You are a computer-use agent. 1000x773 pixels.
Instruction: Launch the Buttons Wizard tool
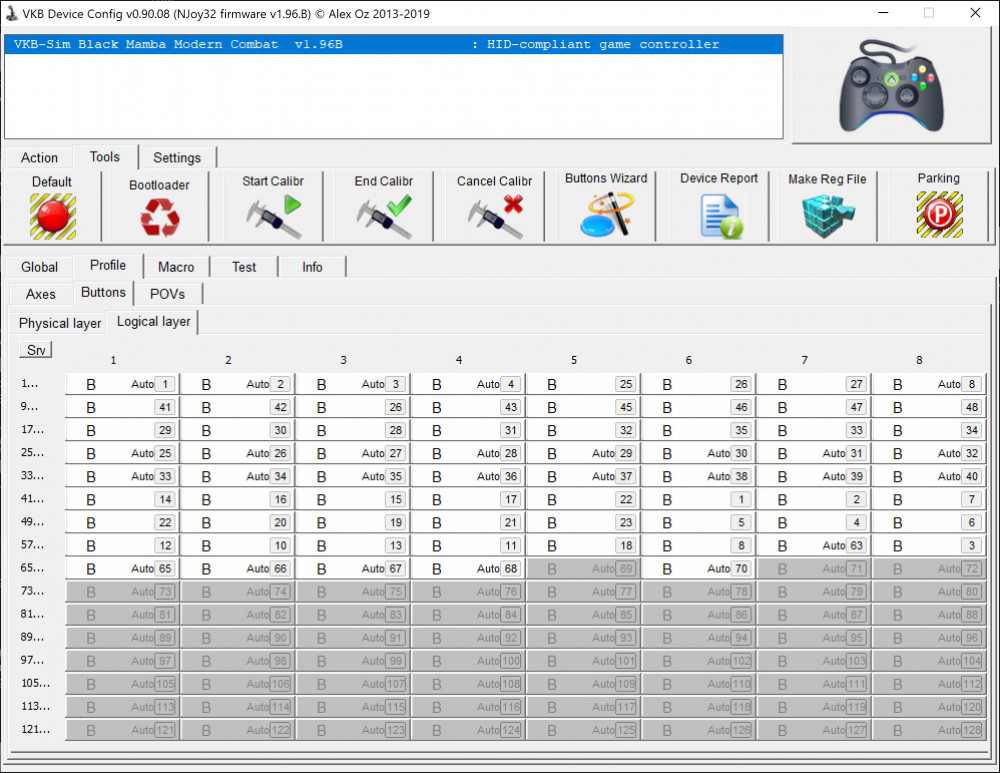coord(606,214)
